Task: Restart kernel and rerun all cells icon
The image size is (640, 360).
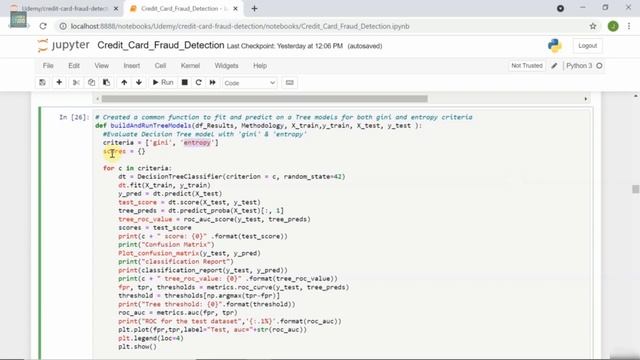Action: tap(213, 82)
